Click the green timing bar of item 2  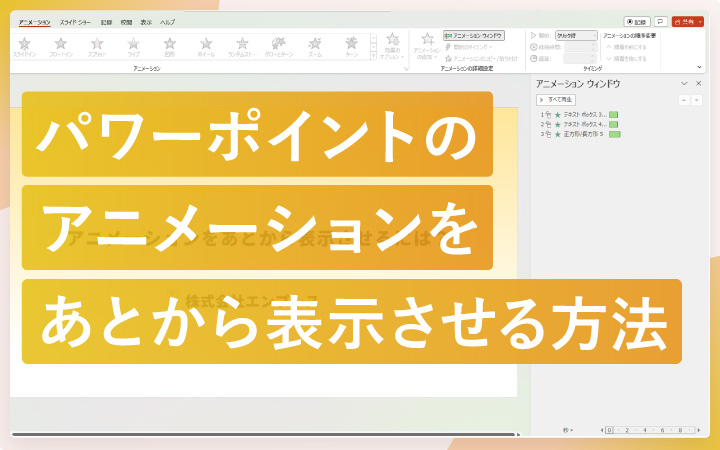(613, 124)
